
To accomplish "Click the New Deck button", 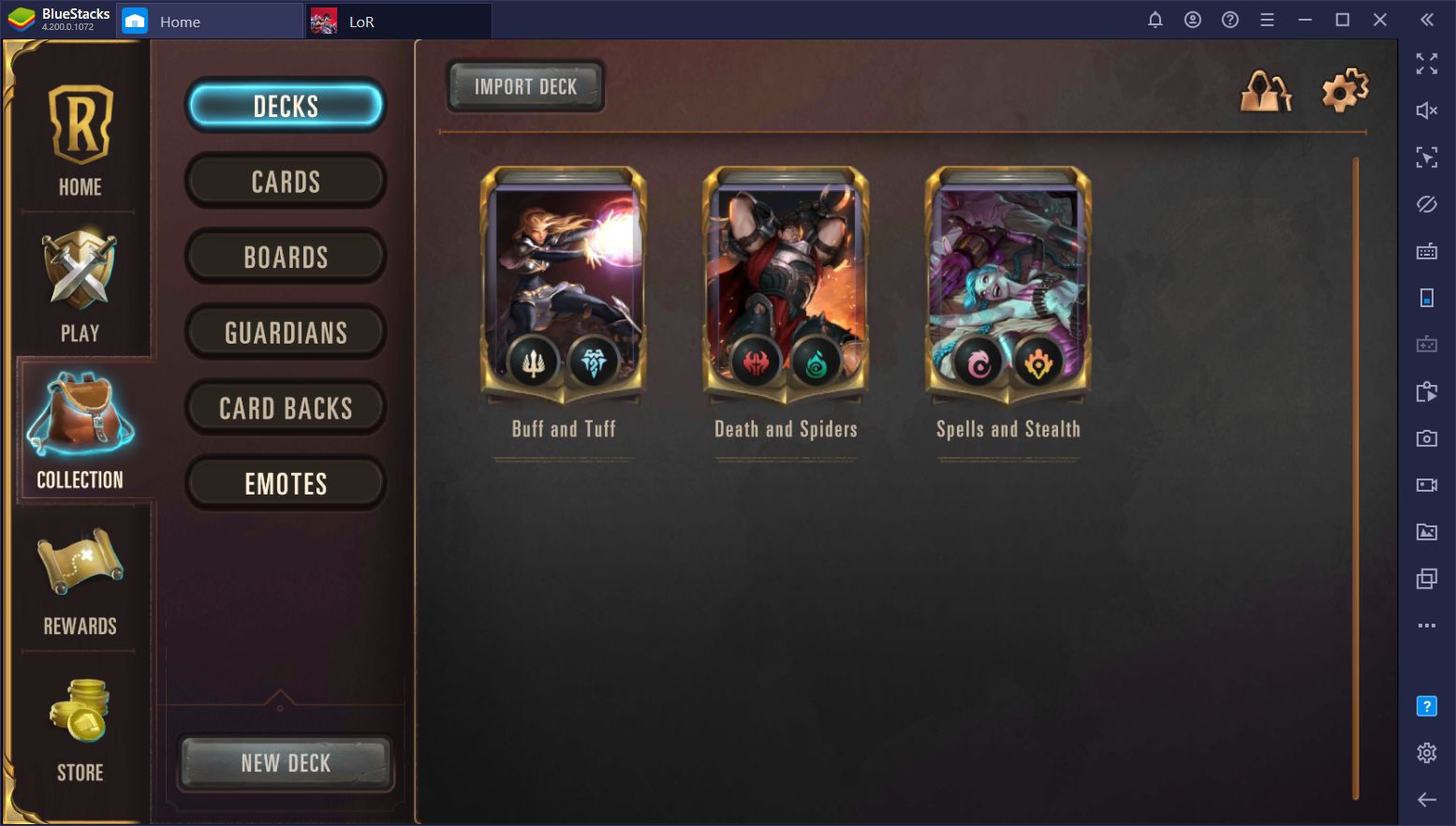I will (x=286, y=763).
